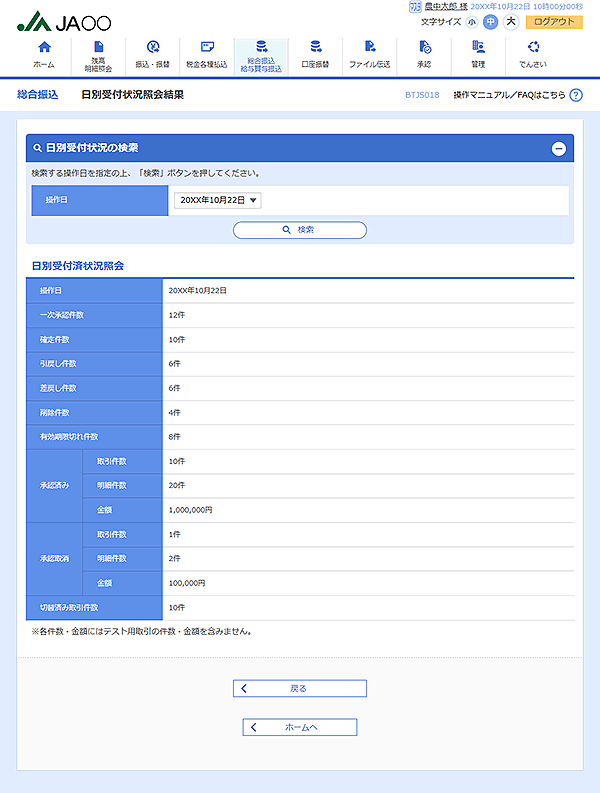Click the 総合振込 breadcrumb heading
Image resolution: width=600 pixels, height=793 pixels.
tap(37, 95)
